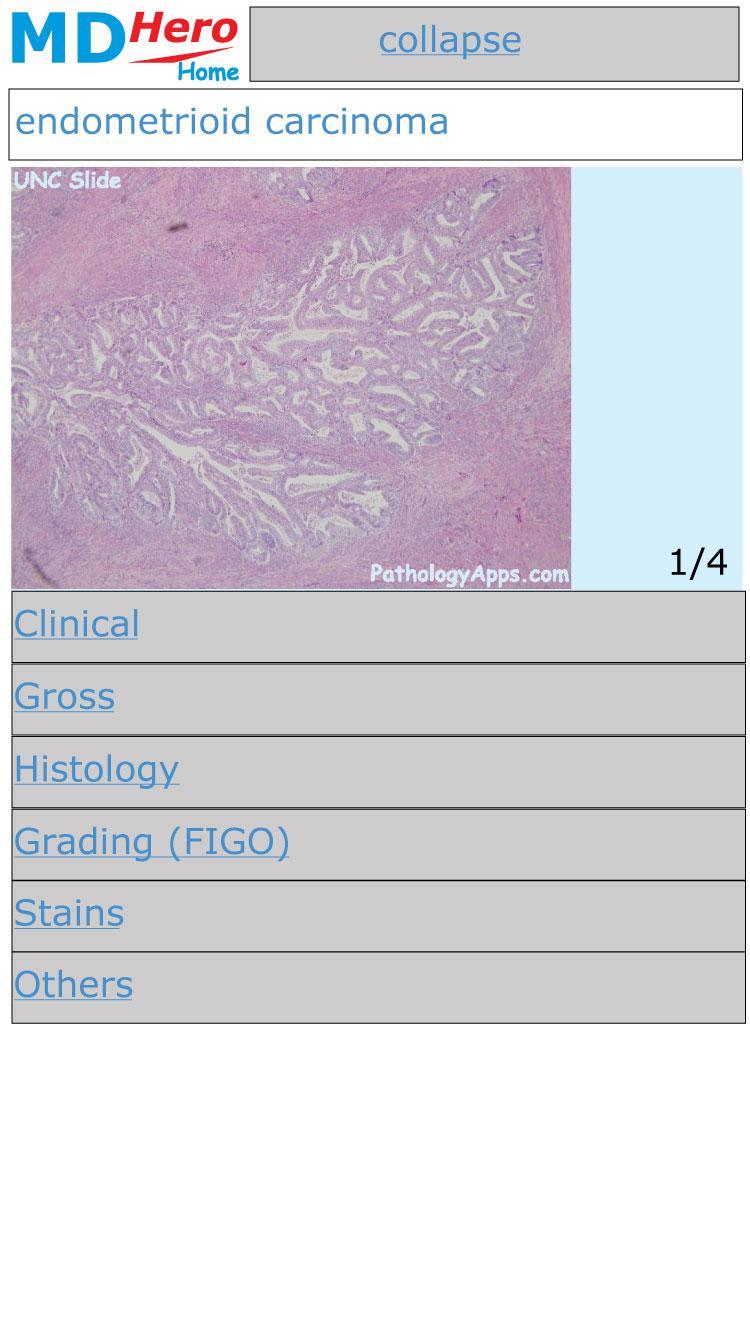750x1334 pixels.
Task: Show the Others section
Action: click(73, 985)
